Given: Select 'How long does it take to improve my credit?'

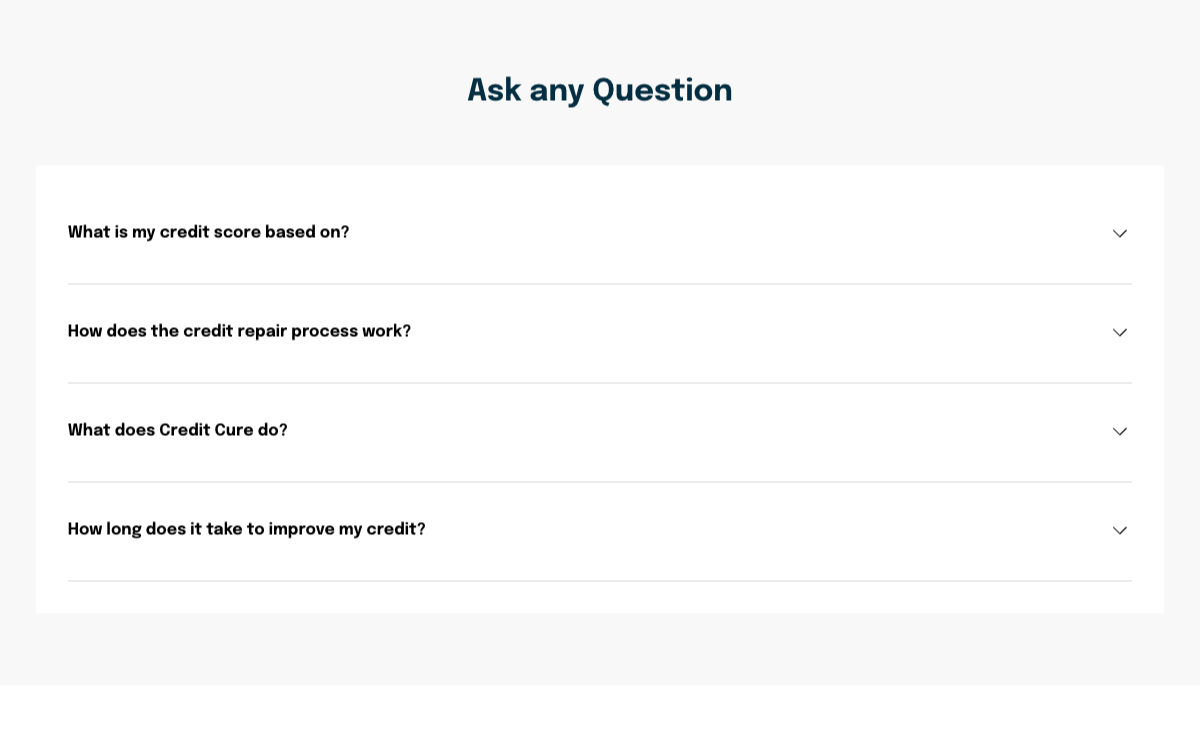Looking at the screenshot, I should [246, 529].
